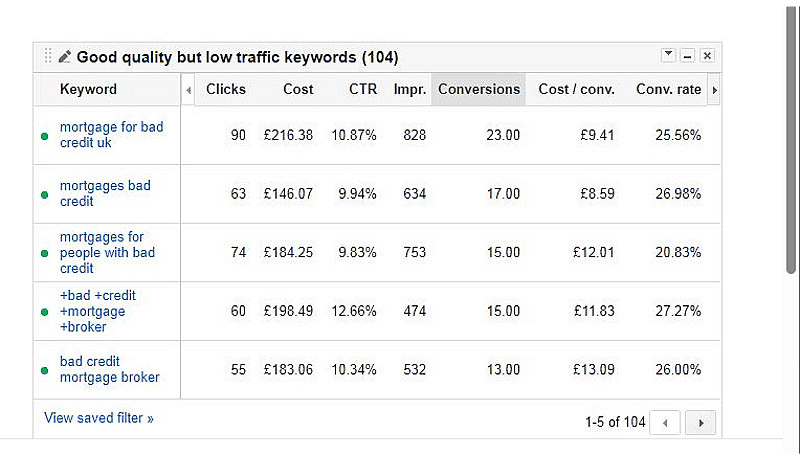Open the widget options dropdown arrow
This screenshot has height=460, width=800.
click(669, 55)
